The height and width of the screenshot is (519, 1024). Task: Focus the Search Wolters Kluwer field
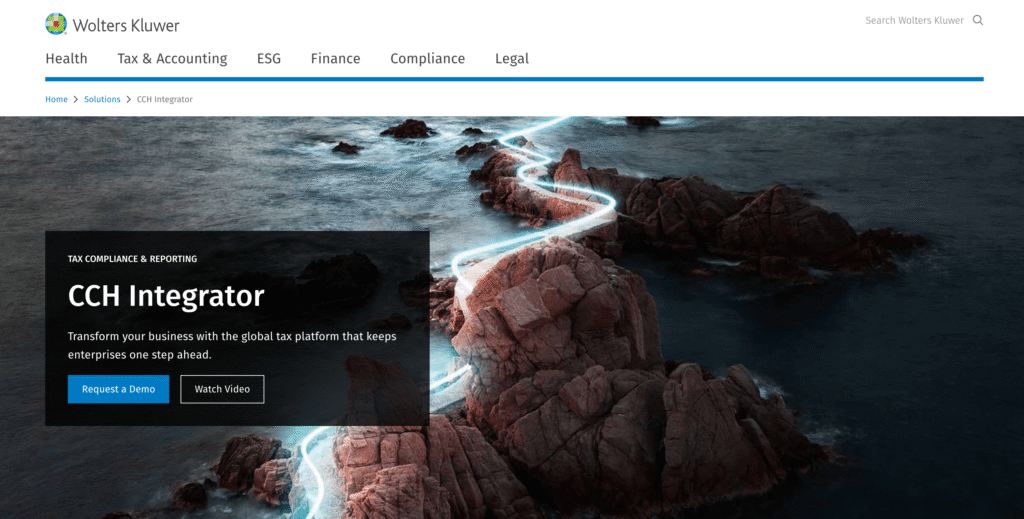coord(914,20)
